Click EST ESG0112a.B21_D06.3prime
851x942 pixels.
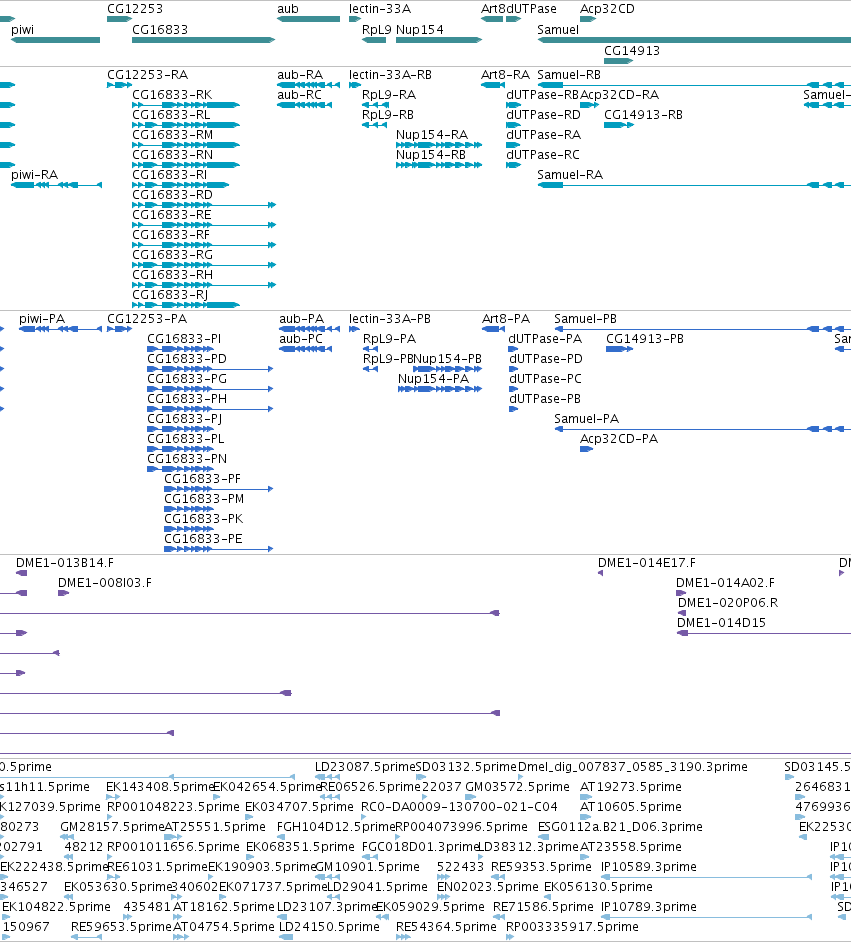620,827
